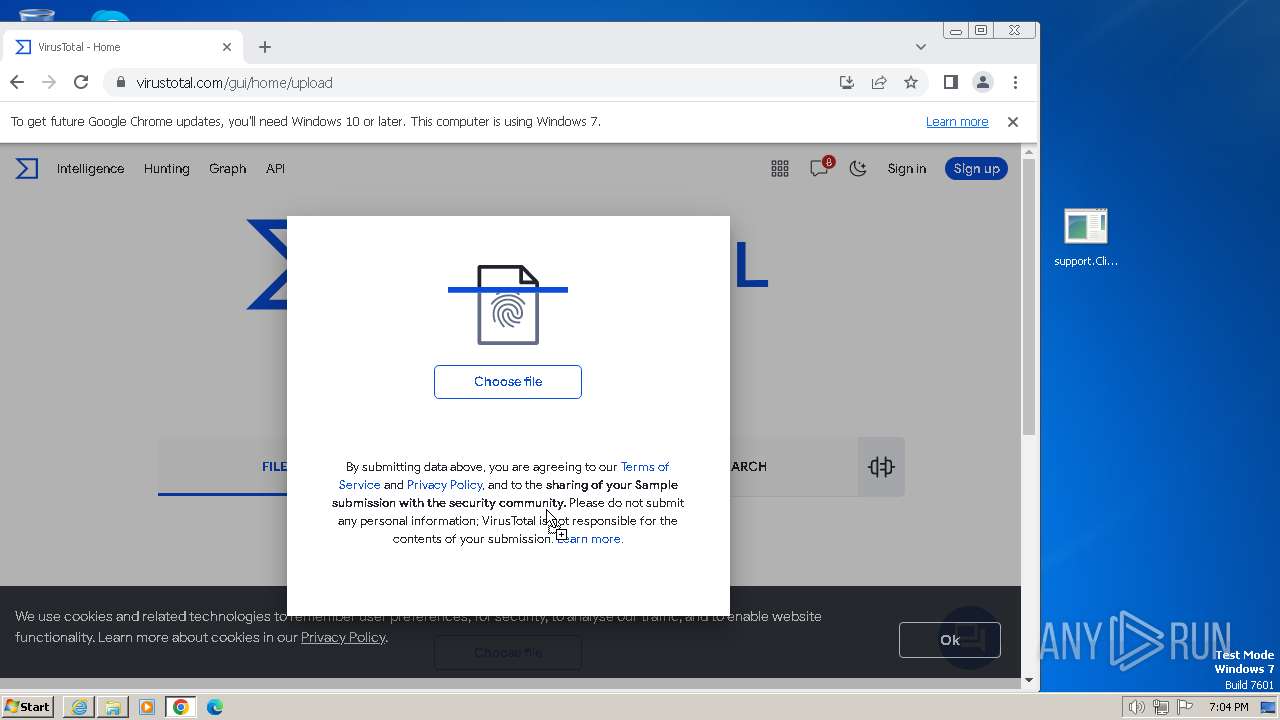The height and width of the screenshot is (720, 1280).
Task: Open File Explorer from taskbar
Action: point(113,707)
